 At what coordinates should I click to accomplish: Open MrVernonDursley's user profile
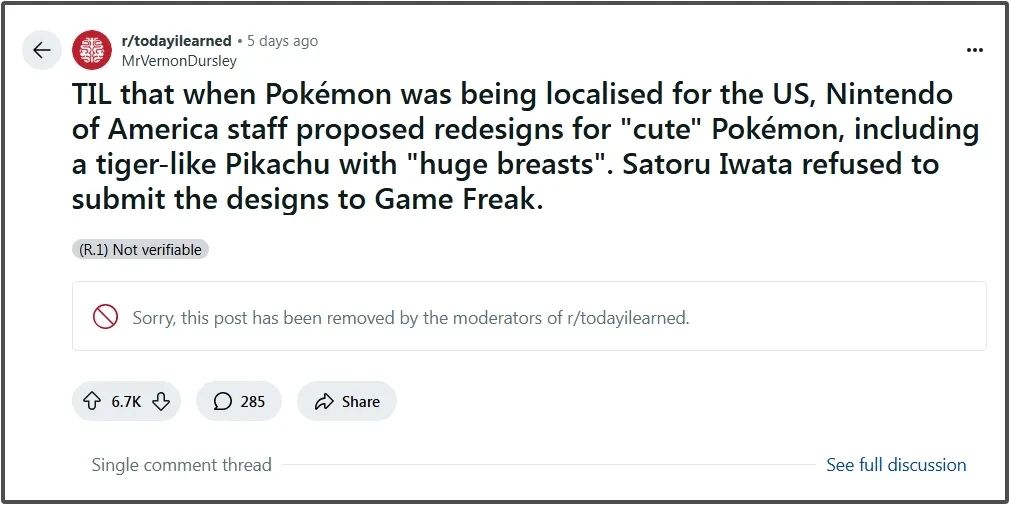(179, 60)
